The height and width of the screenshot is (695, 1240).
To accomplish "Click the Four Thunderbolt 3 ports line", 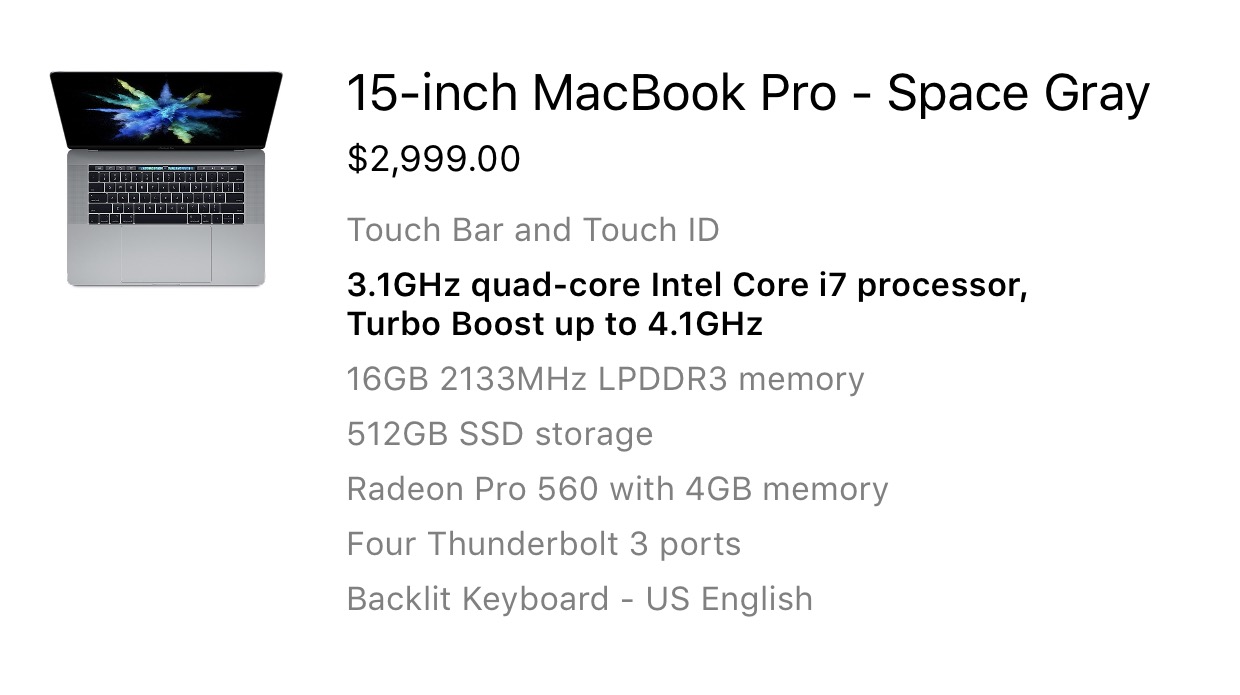I will pos(544,545).
